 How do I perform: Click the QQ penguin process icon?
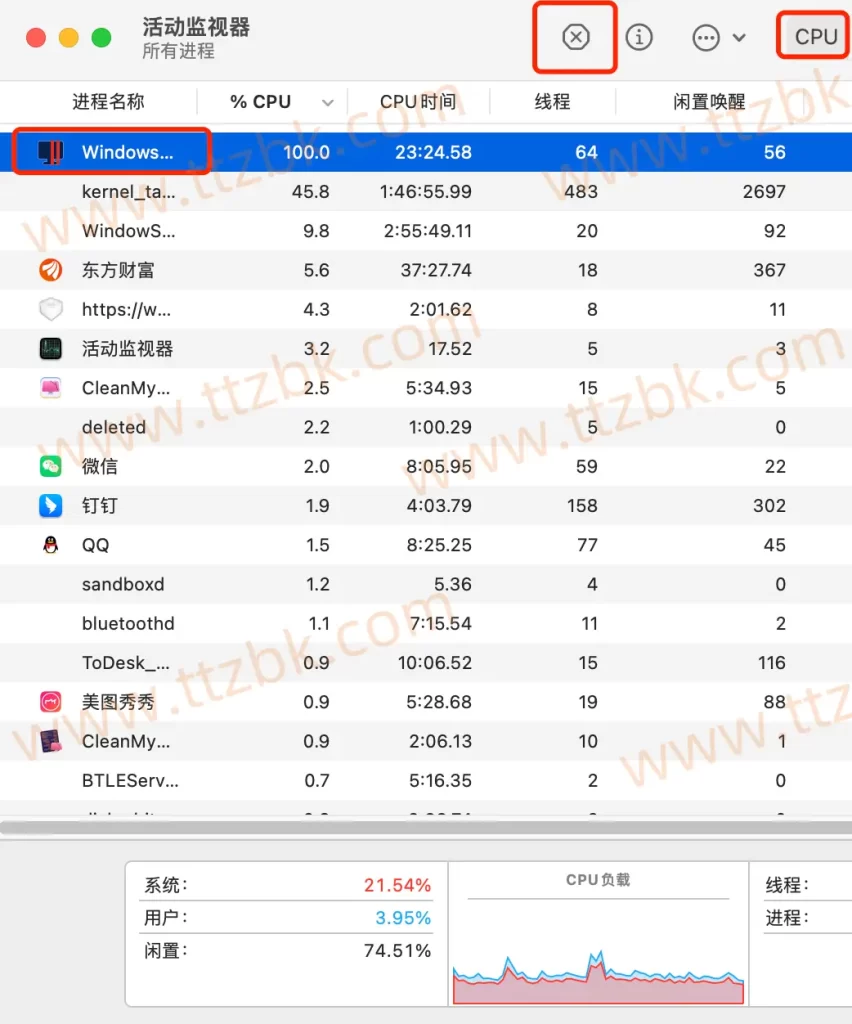pyautogui.click(x=50, y=544)
